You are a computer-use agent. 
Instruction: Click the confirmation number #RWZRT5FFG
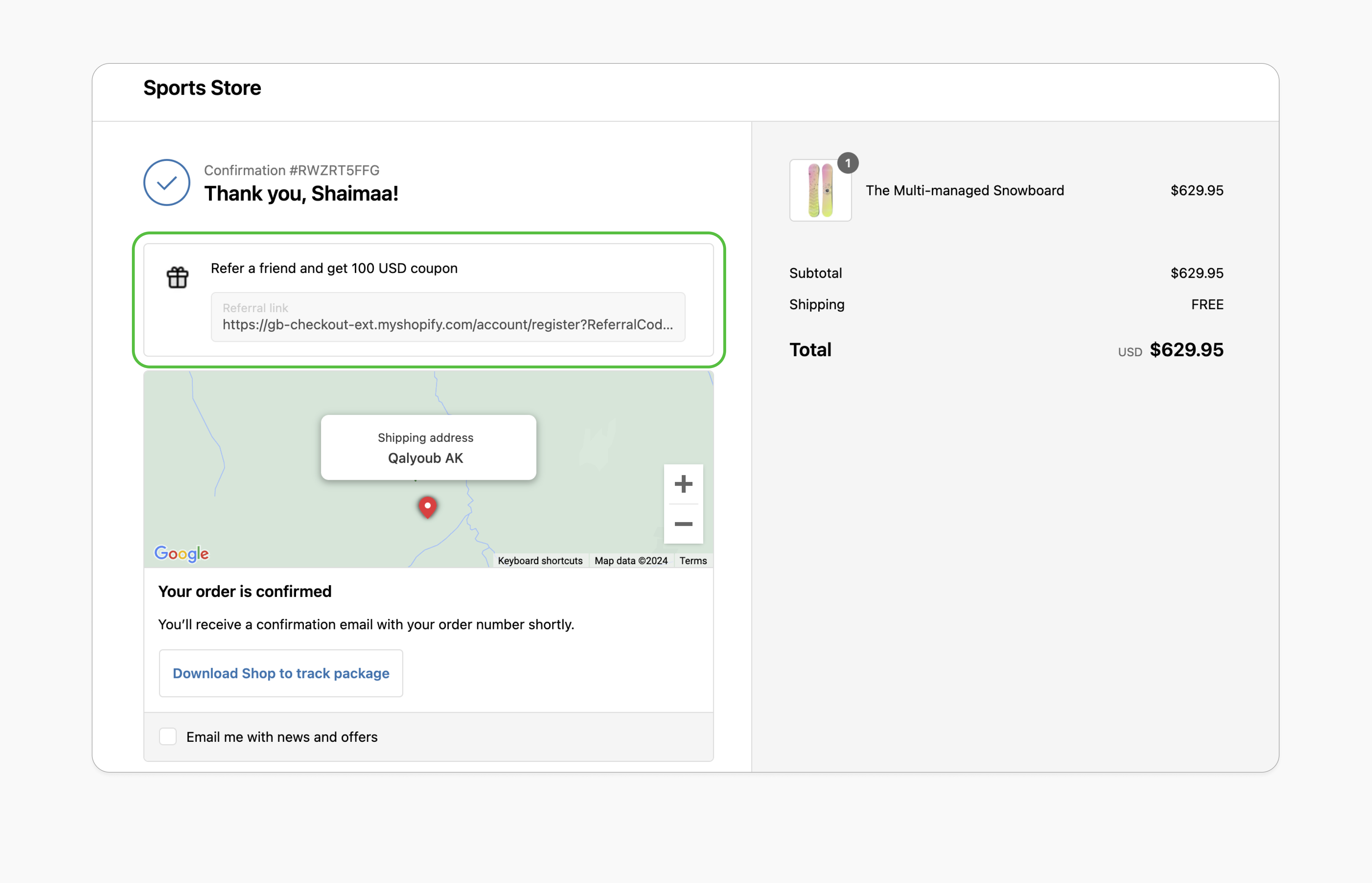click(x=291, y=170)
